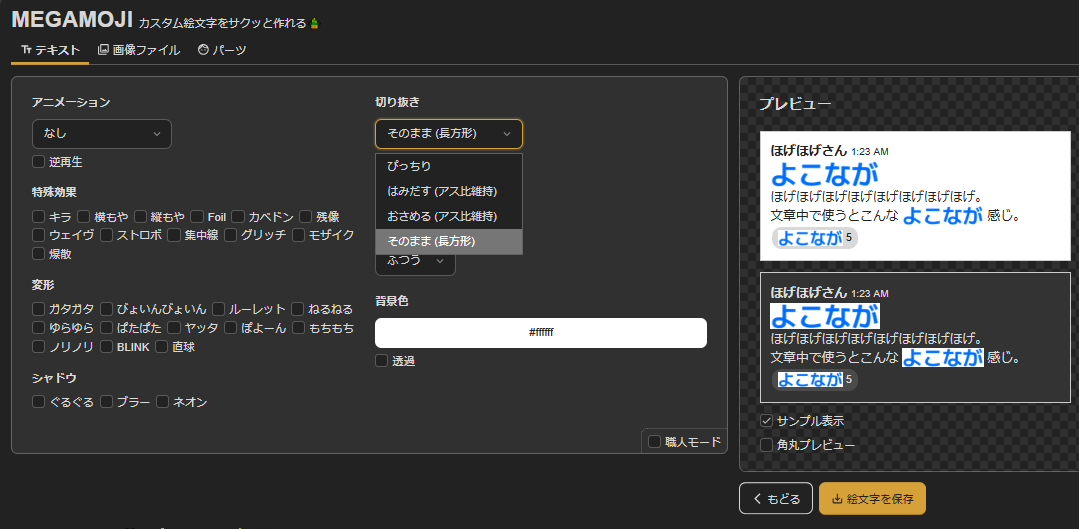The width and height of the screenshot is (1079, 529).
Task: Click the Parts tab smiley icon
Action: coord(203,50)
